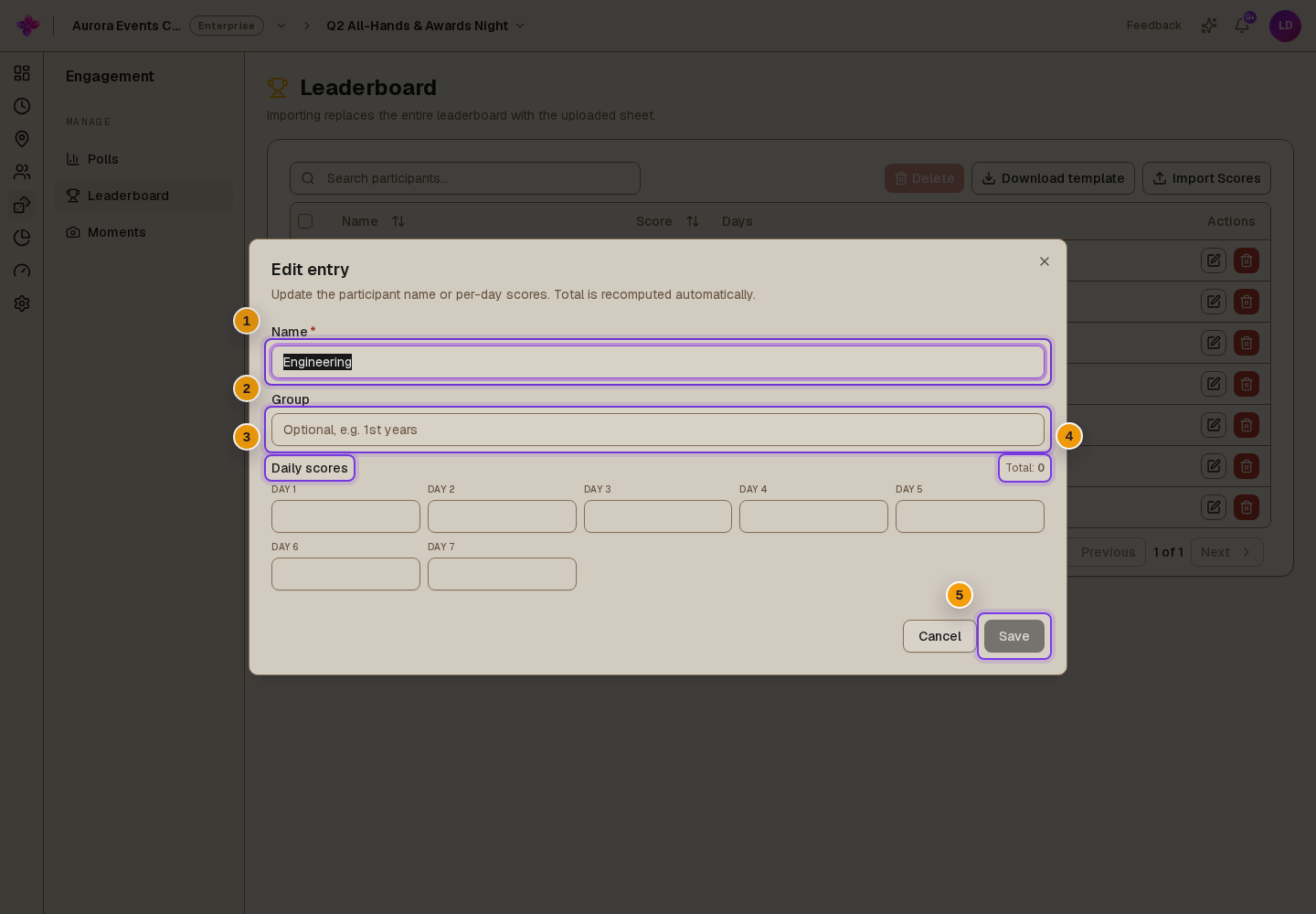Open the location pin icon in sidebar
The image size is (1316, 914).
pyautogui.click(x=22, y=139)
